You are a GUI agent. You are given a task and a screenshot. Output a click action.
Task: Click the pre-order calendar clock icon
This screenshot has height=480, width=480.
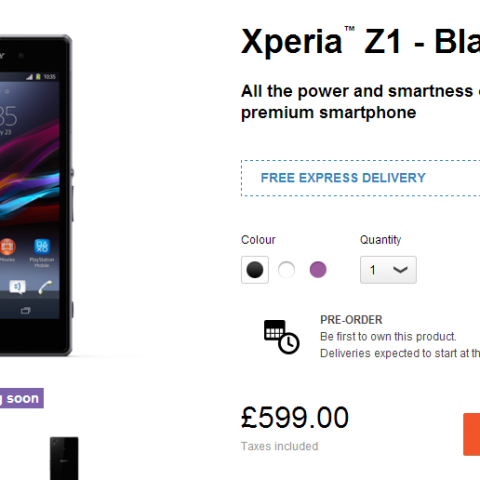(282, 337)
